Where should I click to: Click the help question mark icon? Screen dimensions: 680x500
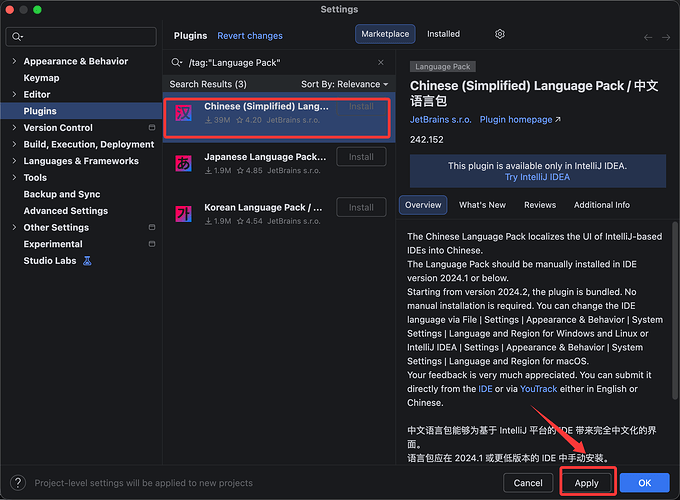18,483
